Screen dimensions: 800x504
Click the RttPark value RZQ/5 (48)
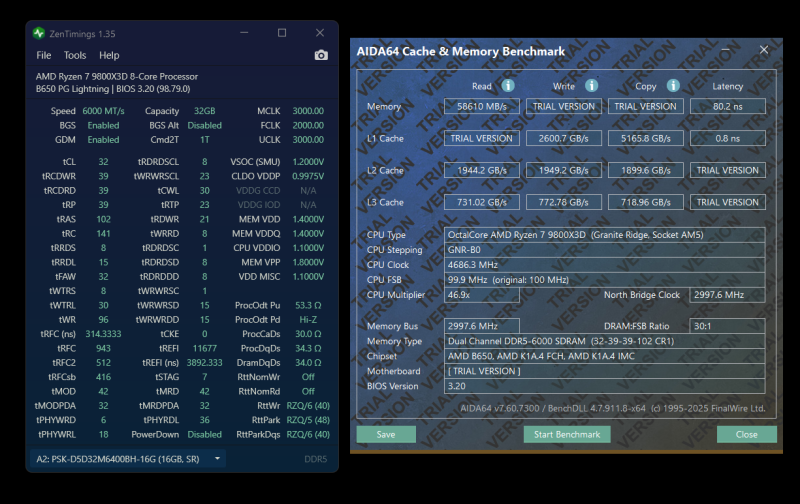pyautogui.click(x=308, y=420)
